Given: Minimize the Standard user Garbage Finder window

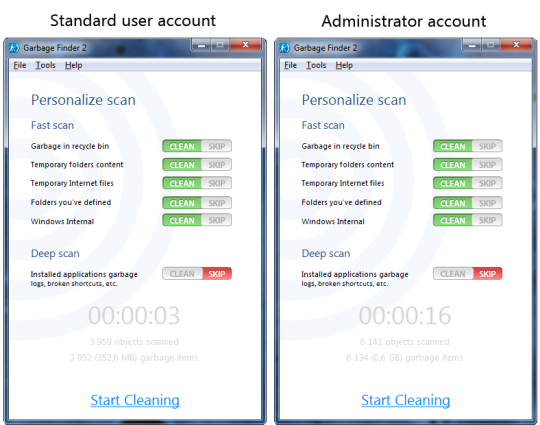Looking at the screenshot, I should [201, 45].
